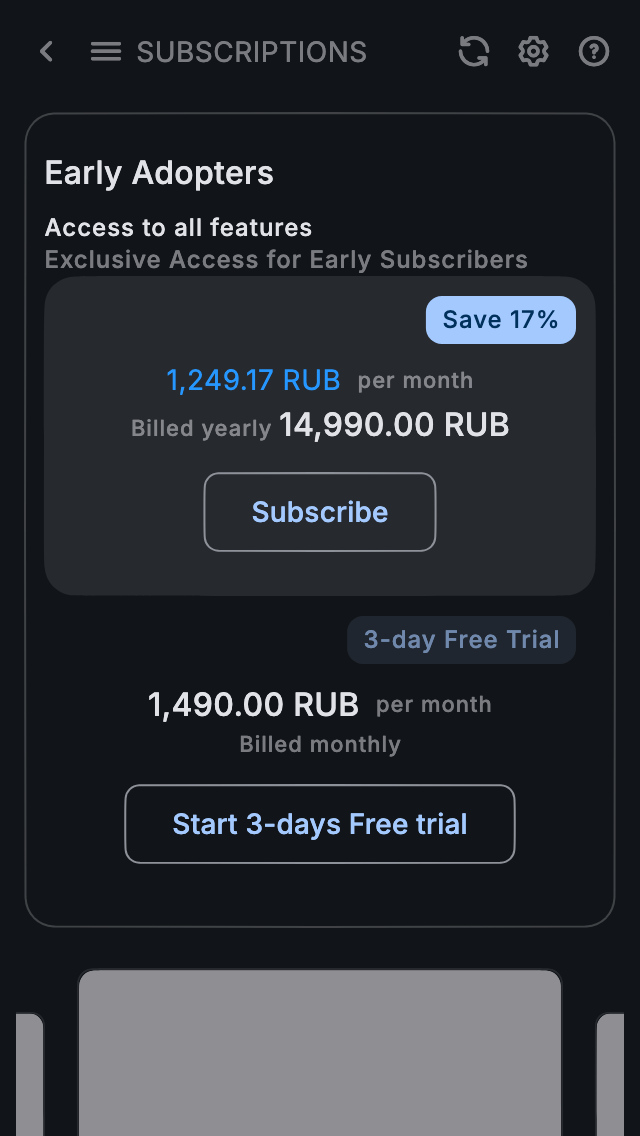This screenshot has height=1136, width=640.
Task: Click Exclusive Access for Early Subscribers text
Action: (x=286, y=260)
